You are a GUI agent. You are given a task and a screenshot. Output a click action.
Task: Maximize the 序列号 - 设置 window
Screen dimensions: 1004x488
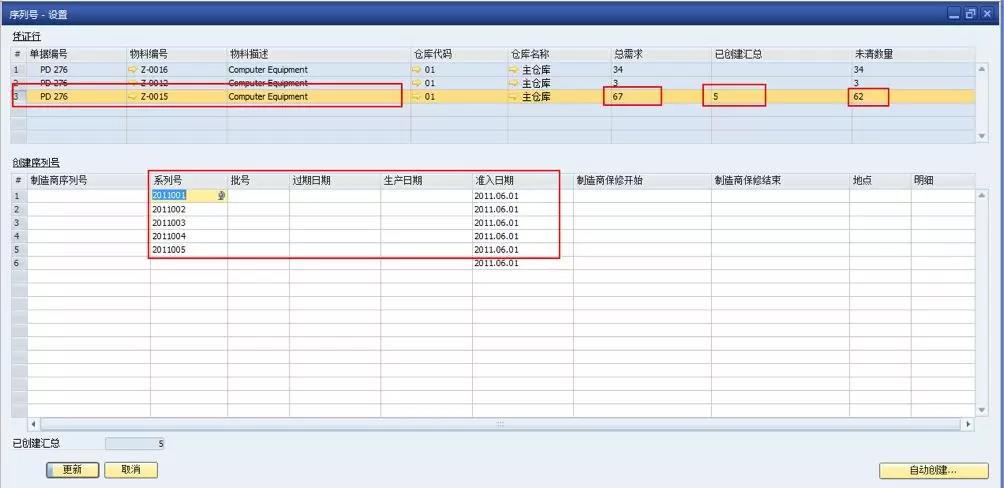tap(969, 13)
